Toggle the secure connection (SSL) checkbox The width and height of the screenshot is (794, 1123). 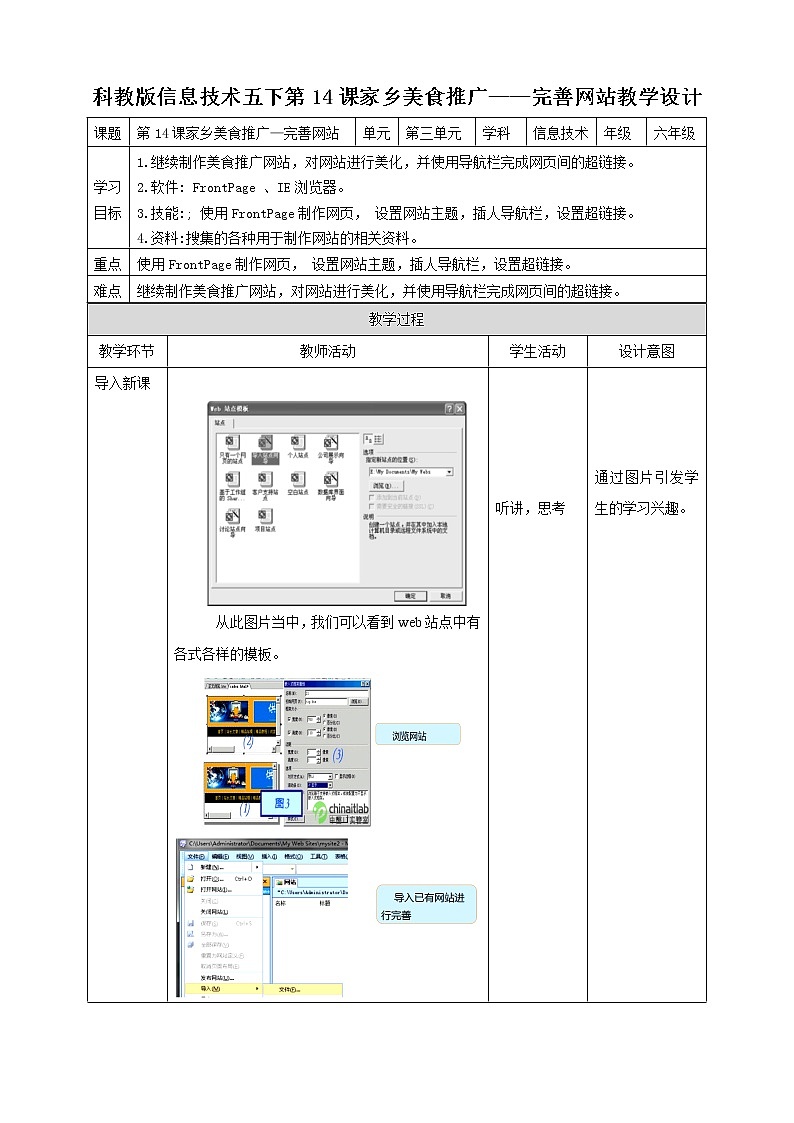(372, 506)
